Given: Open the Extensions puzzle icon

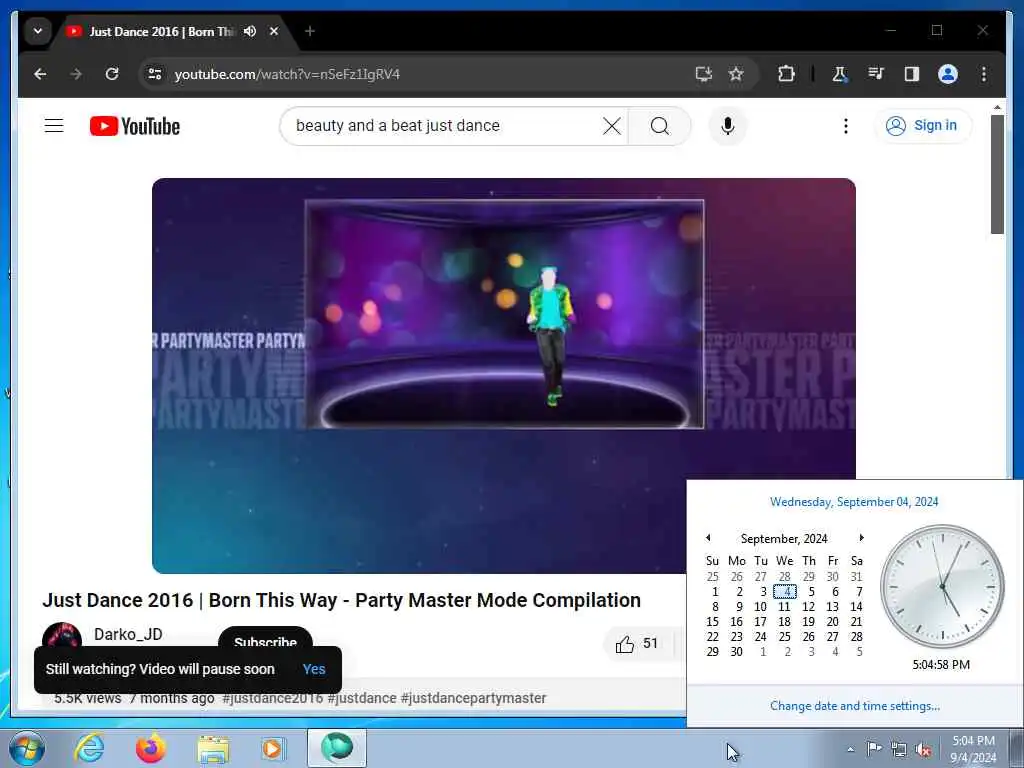Looking at the screenshot, I should click(786, 74).
